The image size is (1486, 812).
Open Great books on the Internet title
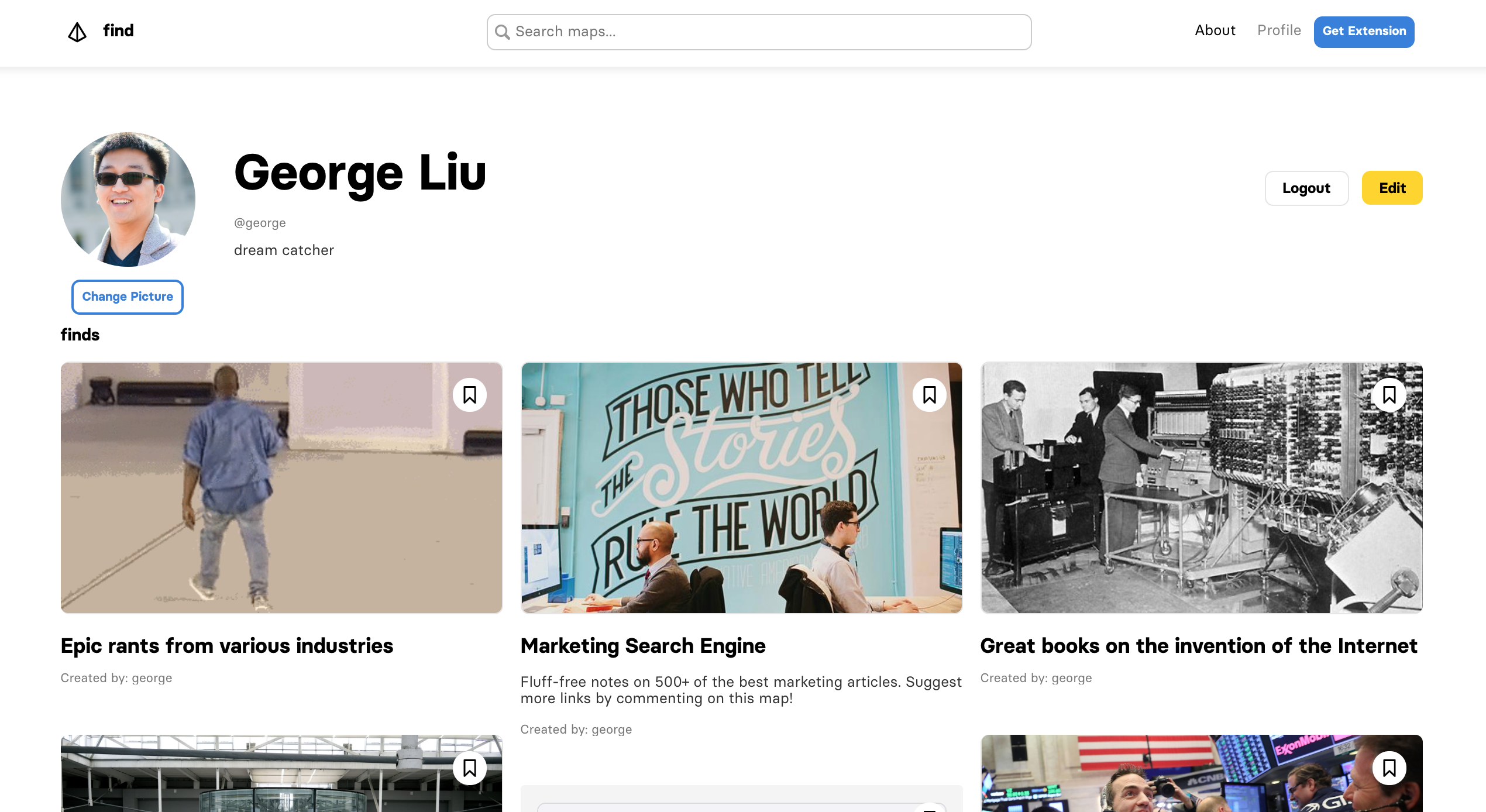click(x=1199, y=645)
